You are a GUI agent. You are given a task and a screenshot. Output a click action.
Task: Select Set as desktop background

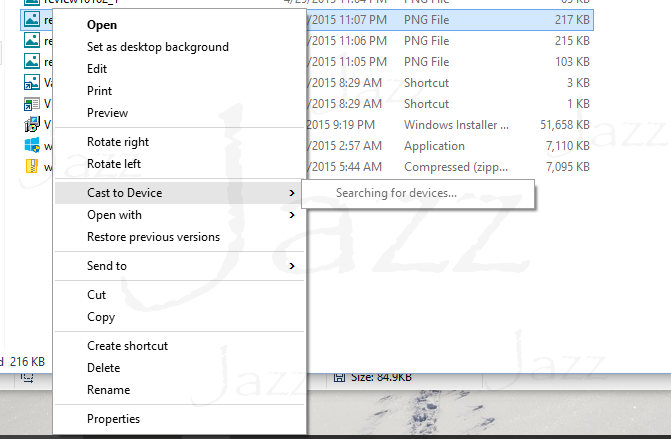tap(157, 47)
